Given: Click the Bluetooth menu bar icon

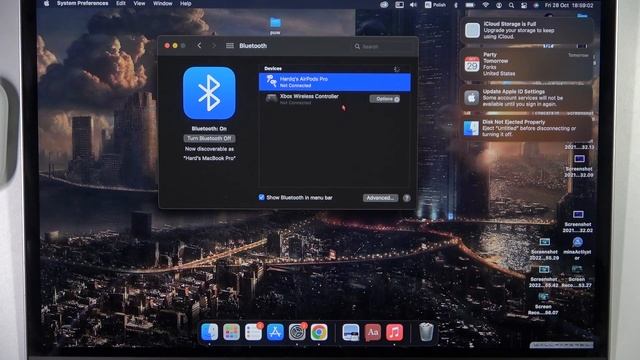Looking at the screenshot, I should 456,5.
